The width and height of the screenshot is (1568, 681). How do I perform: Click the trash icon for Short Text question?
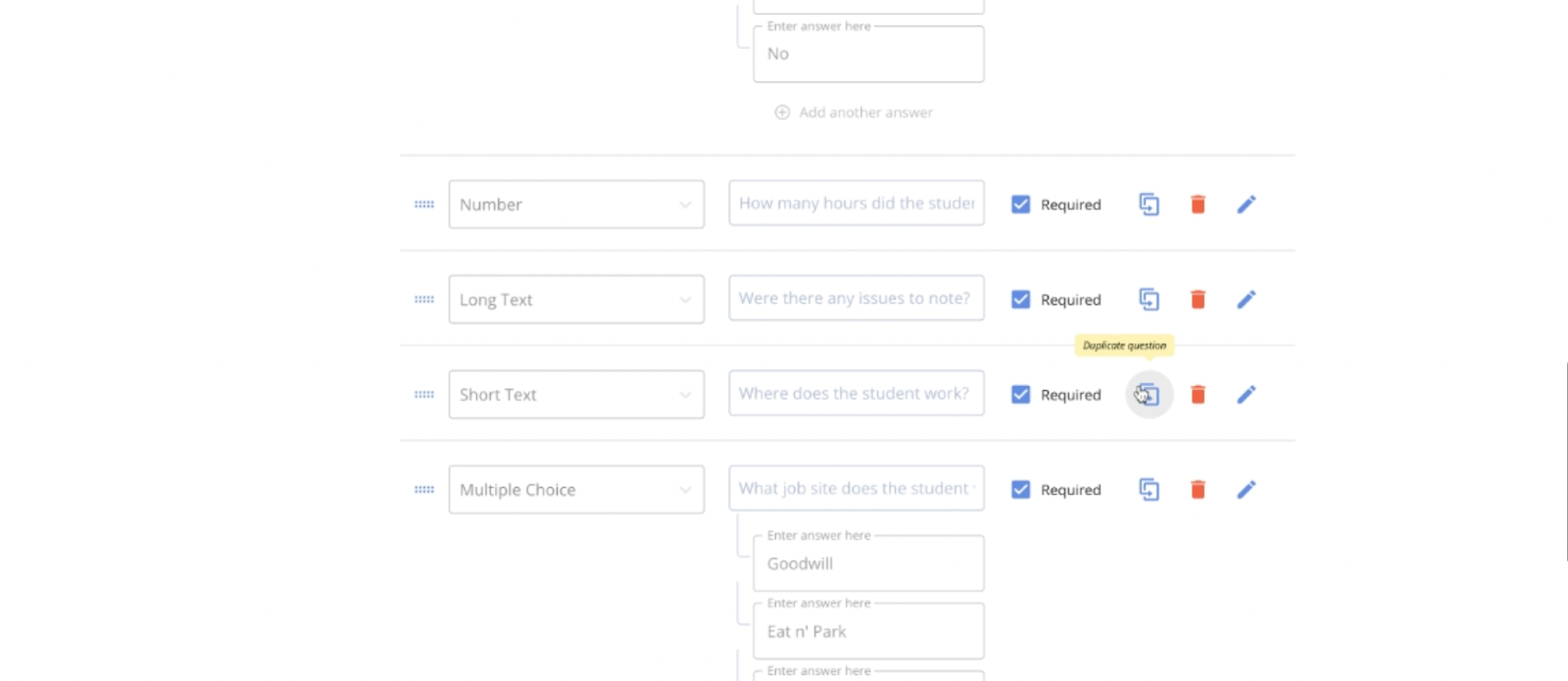click(x=1198, y=395)
